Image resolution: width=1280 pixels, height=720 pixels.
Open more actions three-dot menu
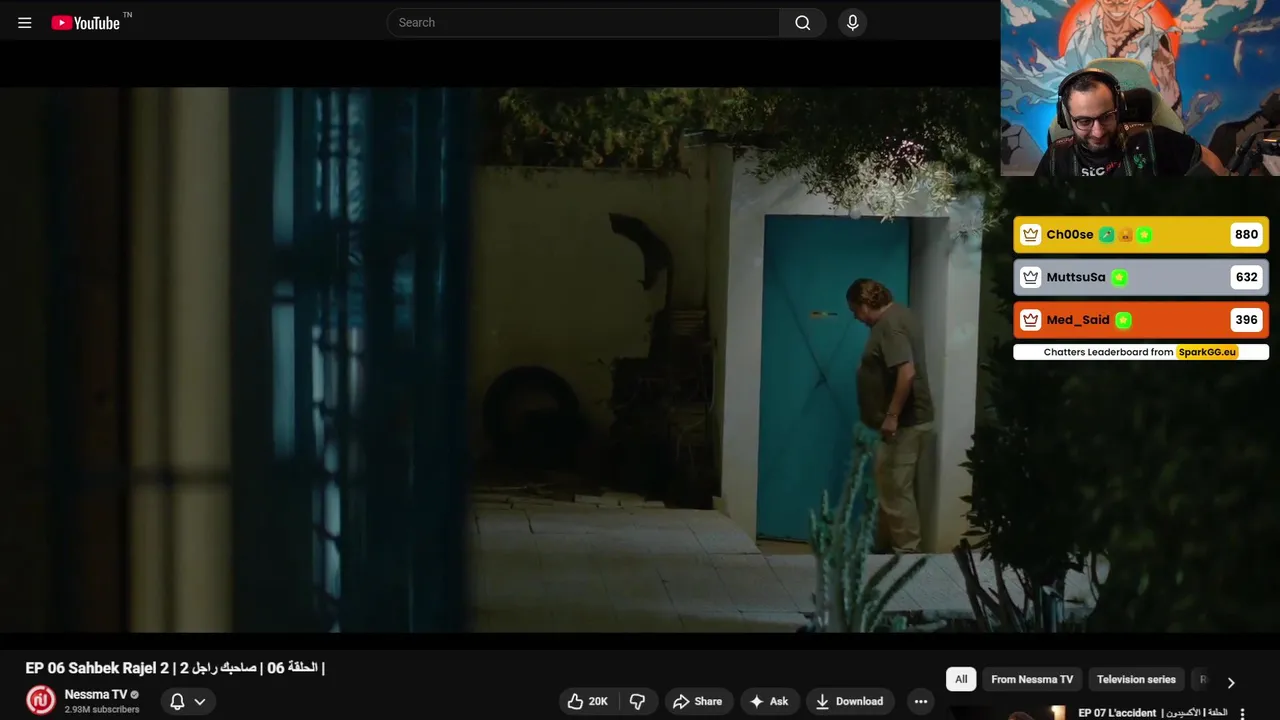921,701
